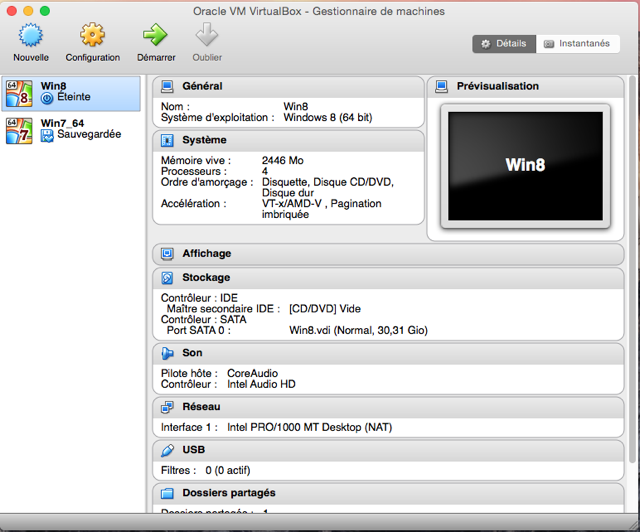This screenshot has width=640, height=532.
Task: Click the details pane vertical scrollbar
Action: click(632, 269)
